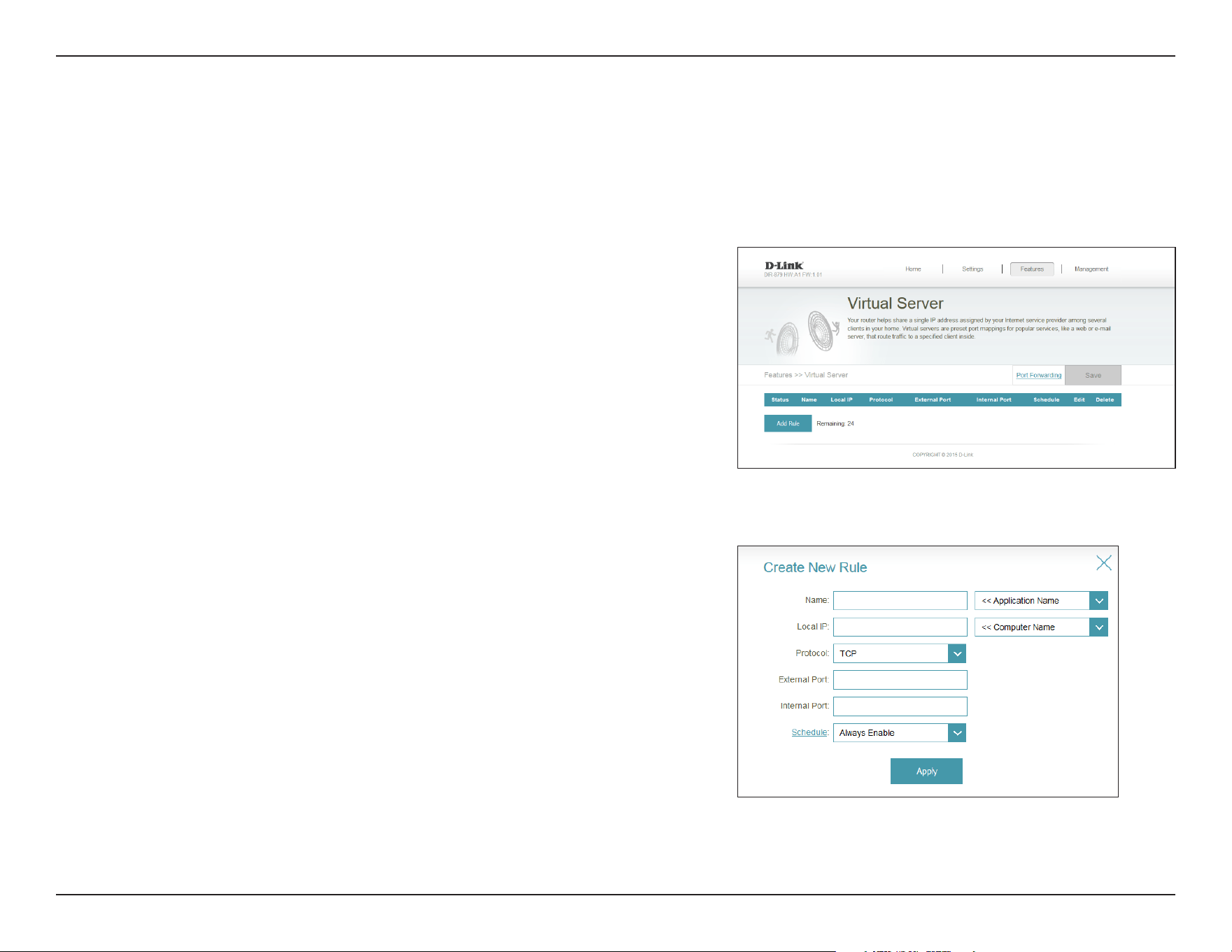Click the Status column header
The width and height of the screenshot is (1232, 952).
[780, 400]
